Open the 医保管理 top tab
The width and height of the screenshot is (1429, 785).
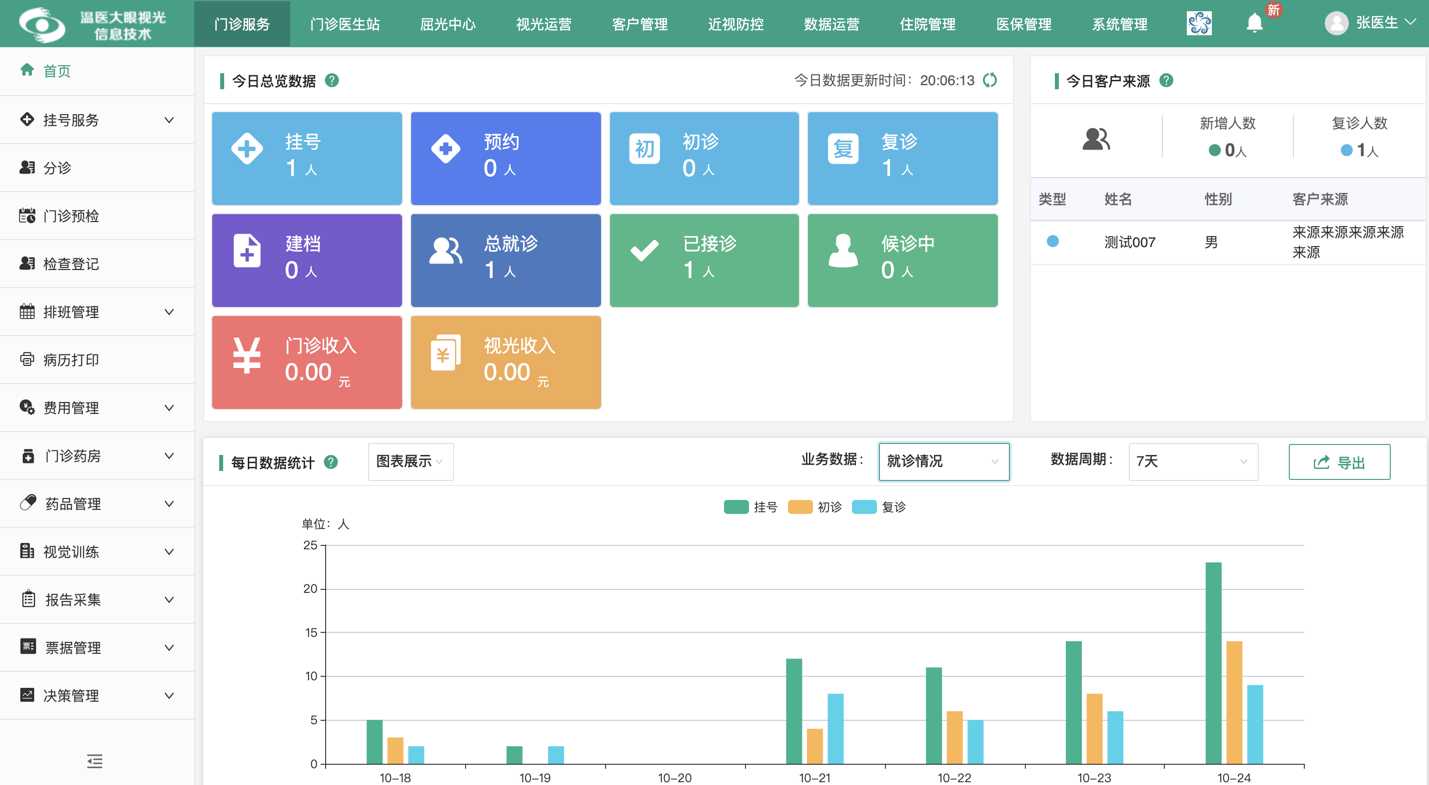point(1024,24)
